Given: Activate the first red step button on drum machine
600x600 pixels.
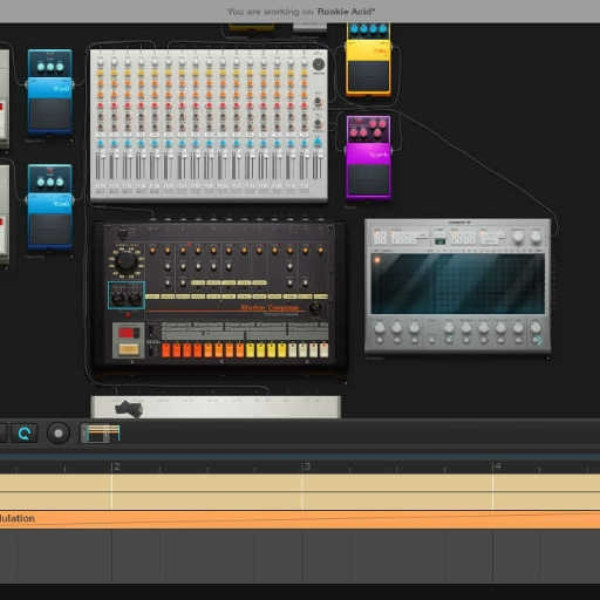Looking at the screenshot, I should [166, 350].
